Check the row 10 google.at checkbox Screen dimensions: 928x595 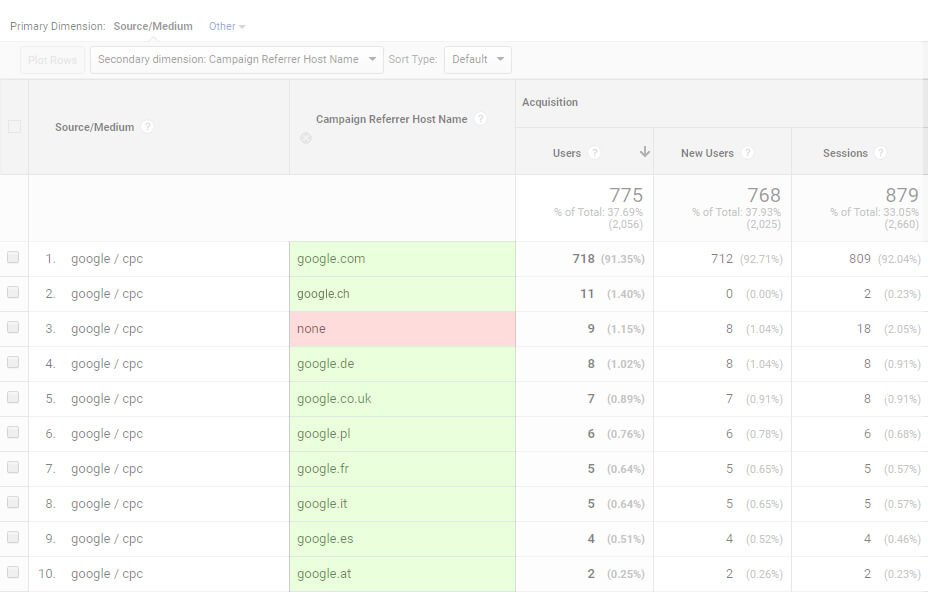pos(13,572)
